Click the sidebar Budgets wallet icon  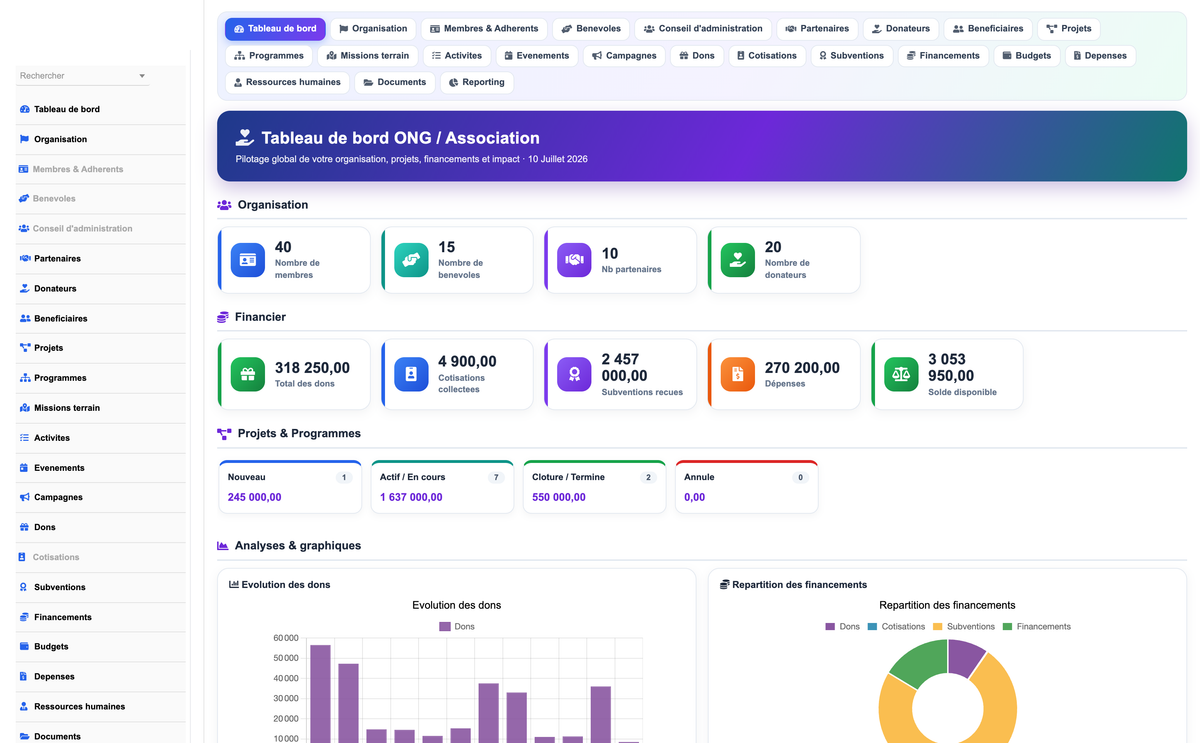[24, 647]
